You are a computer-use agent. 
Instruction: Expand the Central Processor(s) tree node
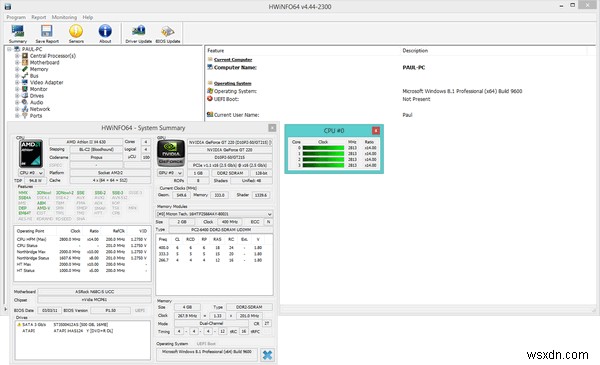tap(17, 56)
